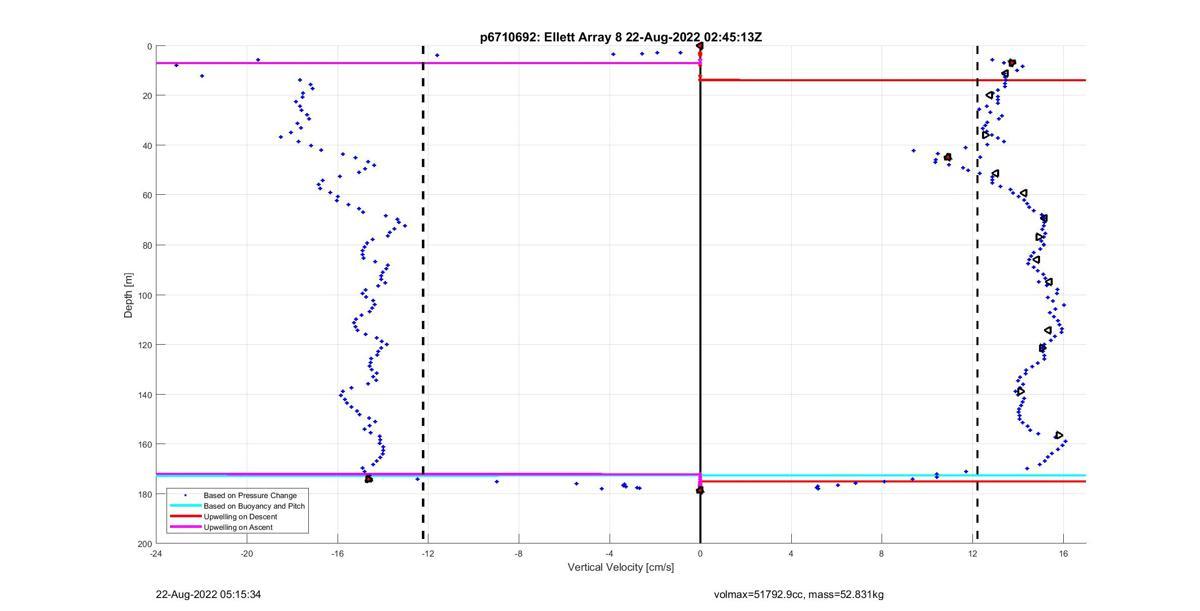
Task: Click the plot title "p6710692: Ellett Array 8"
Action: coord(551,37)
